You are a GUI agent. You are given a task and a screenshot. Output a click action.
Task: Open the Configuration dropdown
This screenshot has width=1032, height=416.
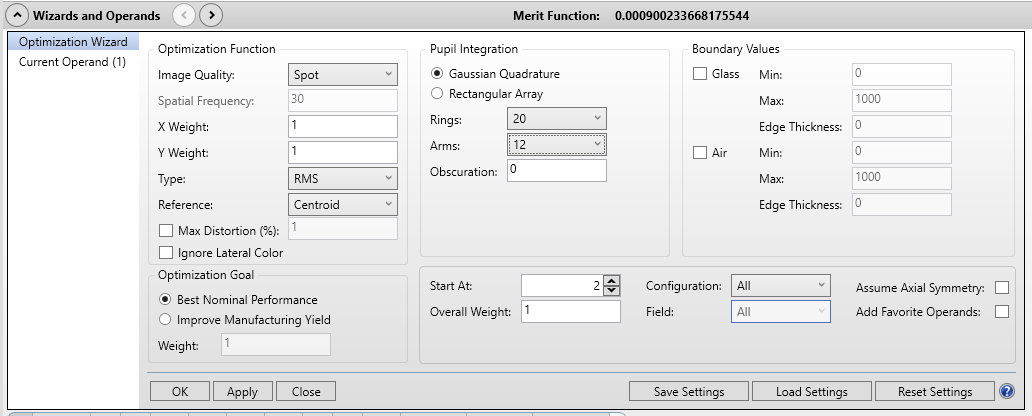coord(780,286)
